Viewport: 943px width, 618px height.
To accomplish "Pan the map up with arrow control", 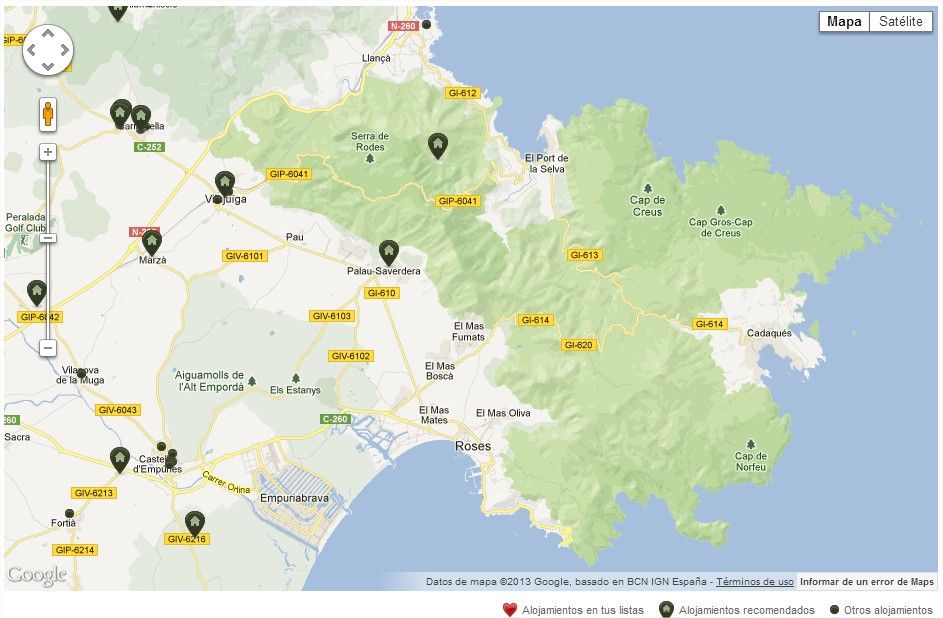I will pos(47,34).
